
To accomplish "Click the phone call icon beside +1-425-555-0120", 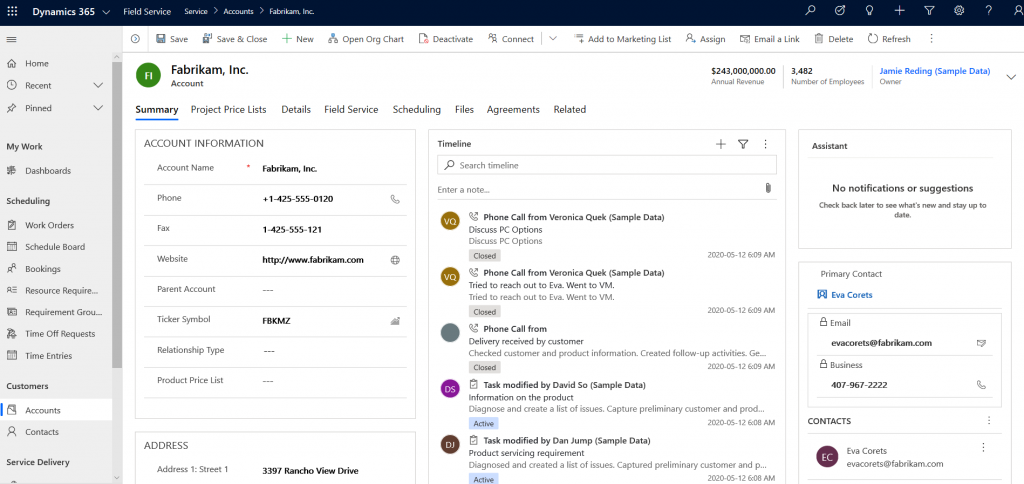I will 395,199.
